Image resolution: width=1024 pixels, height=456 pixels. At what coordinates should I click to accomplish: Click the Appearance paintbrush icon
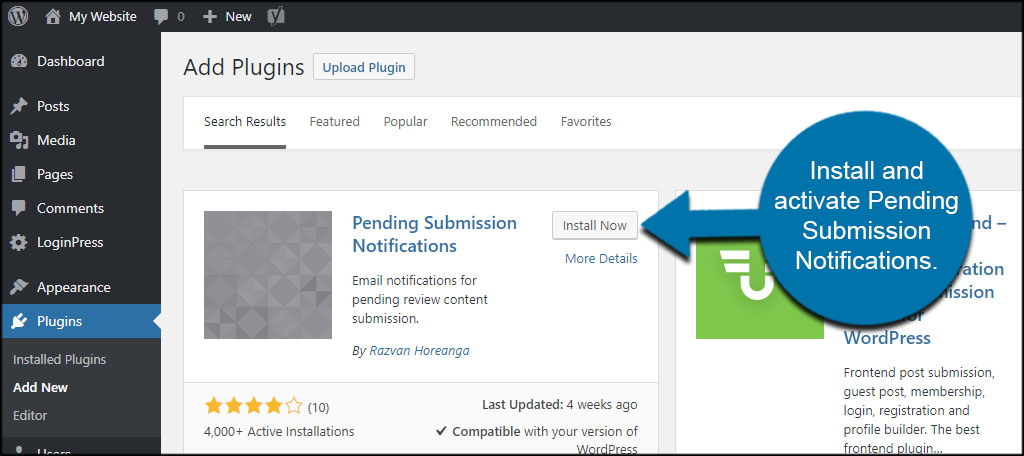(19, 287)
